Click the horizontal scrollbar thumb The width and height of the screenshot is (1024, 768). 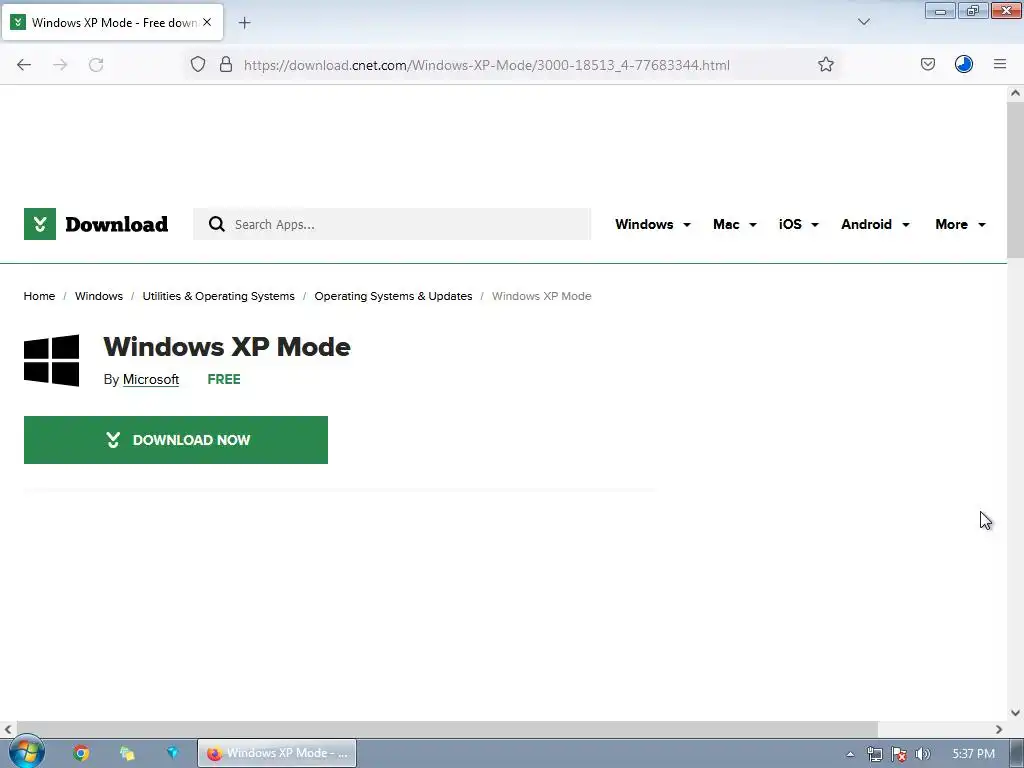pyautogui.click(x=447, y=729)
